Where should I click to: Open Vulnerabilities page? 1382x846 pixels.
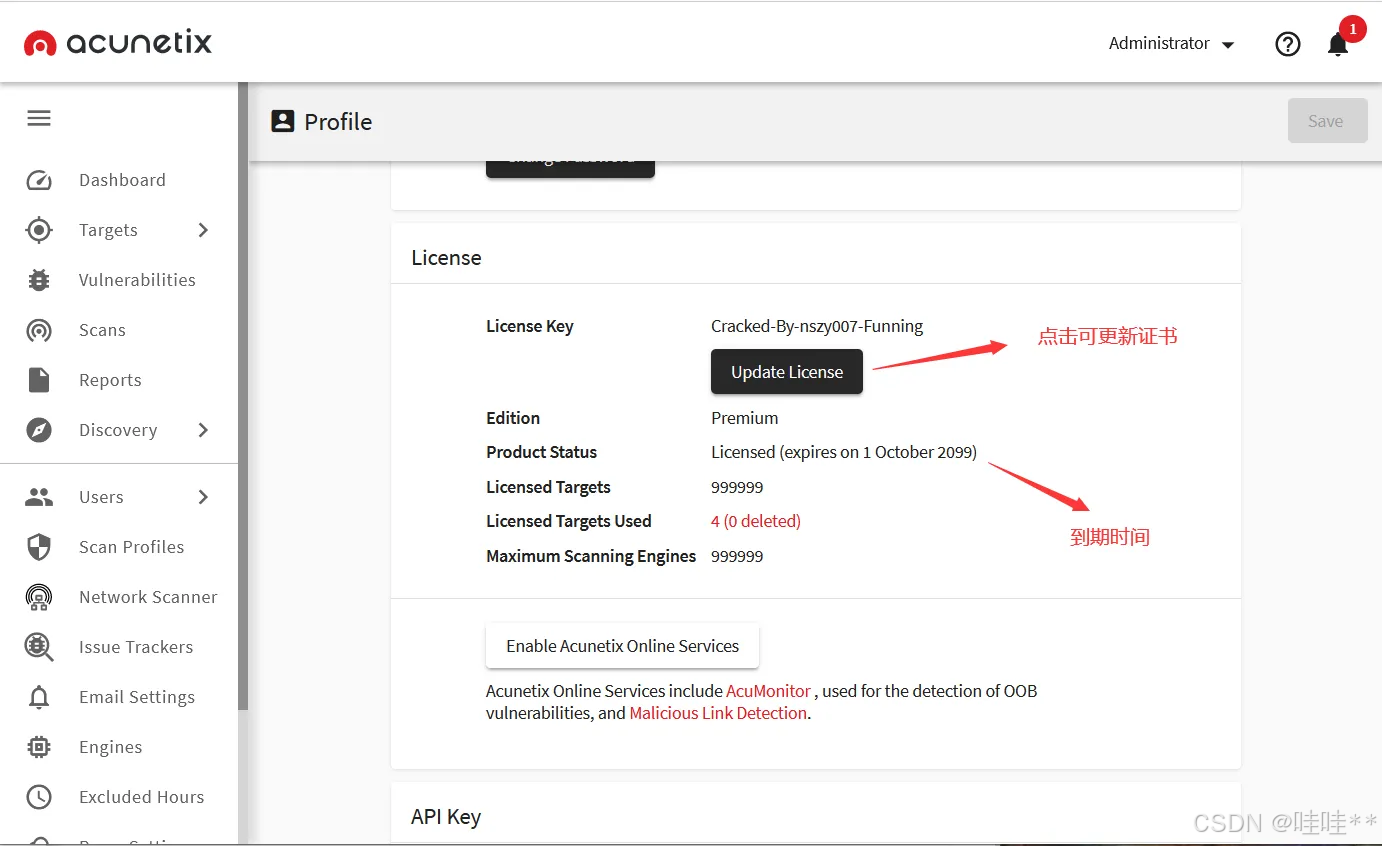(x=137, y=280)
